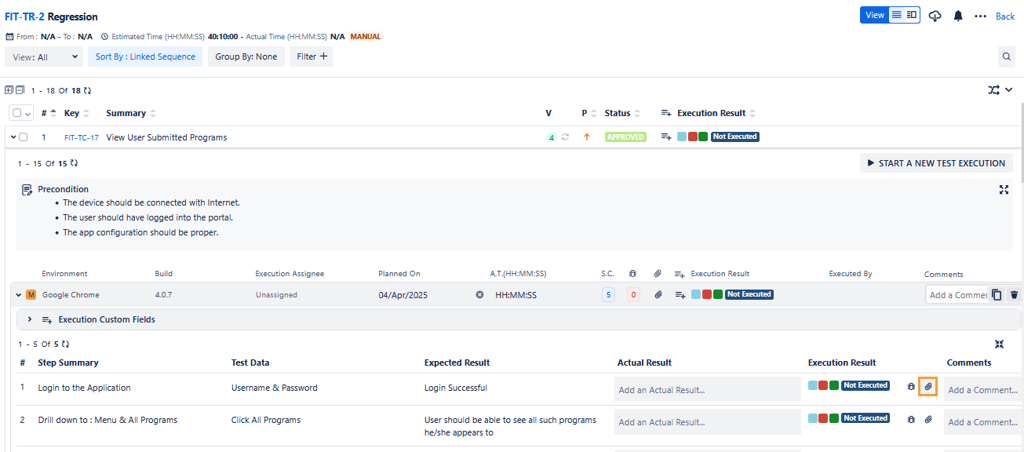The width and height of the screenshot is (1024, 452).
Task: Collapse the Google Chrome execution row
Action: click(x=18, y=295)
